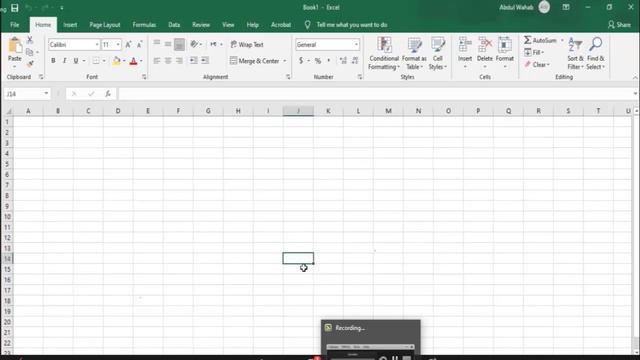
Task: Open the Calibri font name dropdown
Action: click(x=97, y=44)
